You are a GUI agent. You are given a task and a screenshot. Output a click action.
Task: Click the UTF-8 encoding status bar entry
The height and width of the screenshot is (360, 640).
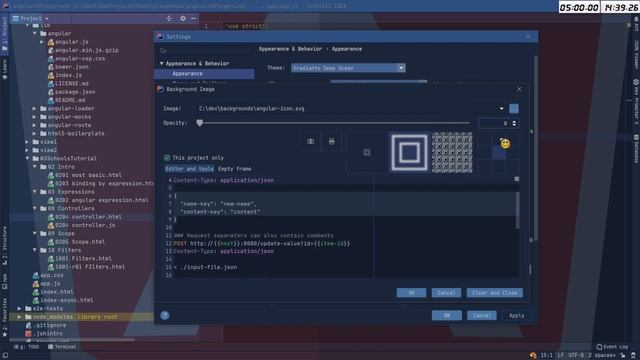tap(576, 356)
